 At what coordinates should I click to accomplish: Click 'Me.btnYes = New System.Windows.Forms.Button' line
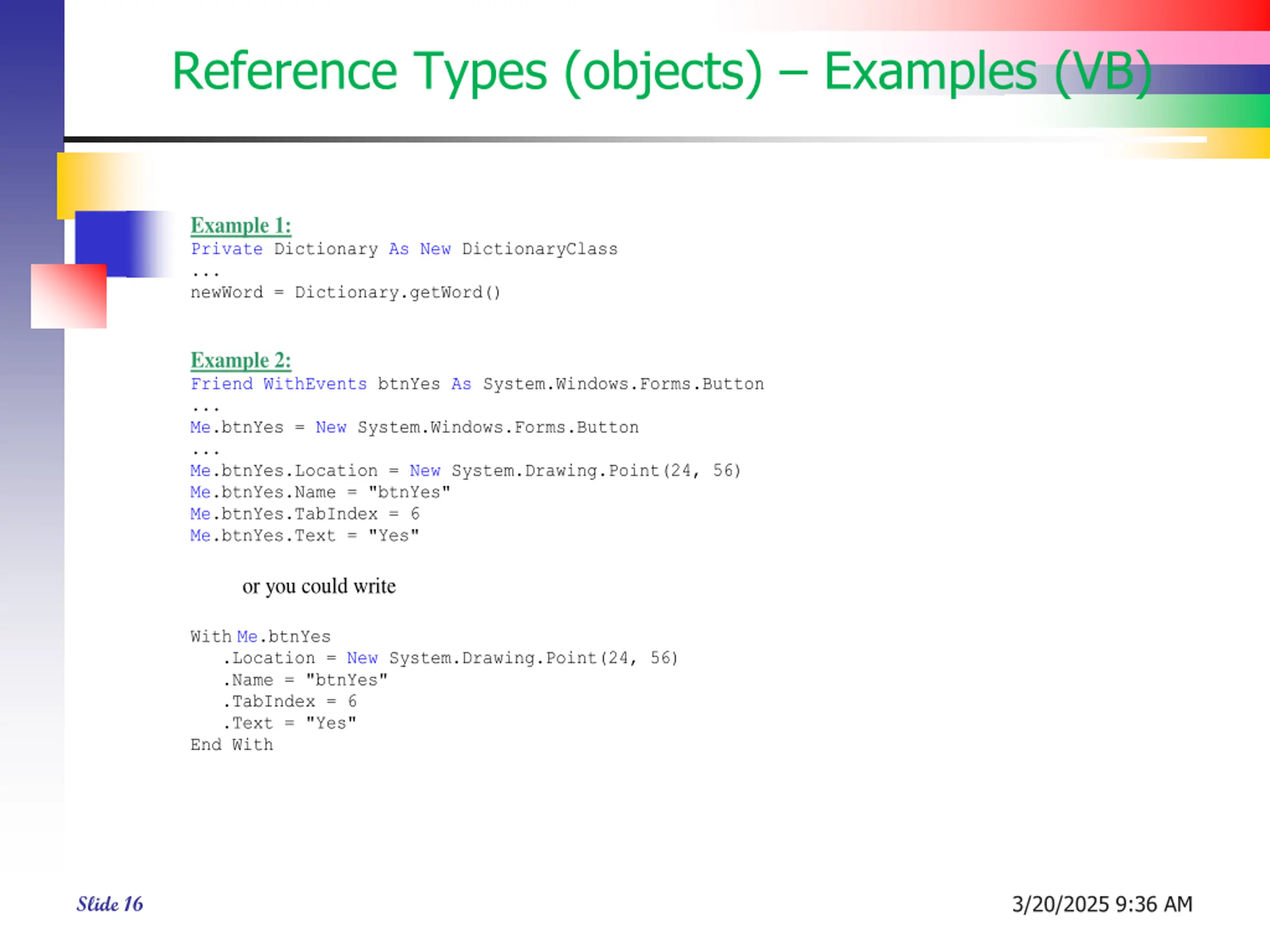click(415, 427)
